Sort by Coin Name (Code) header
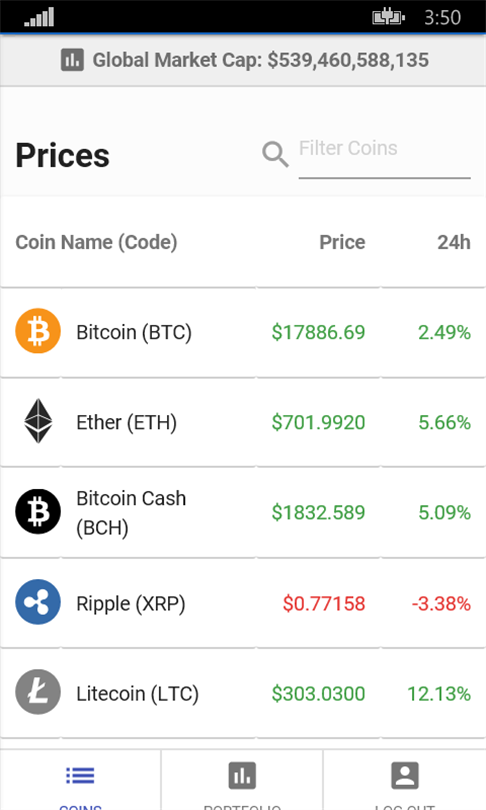This screenshot has width=486, height=810. pyautogui.click(x=97, y=242)
